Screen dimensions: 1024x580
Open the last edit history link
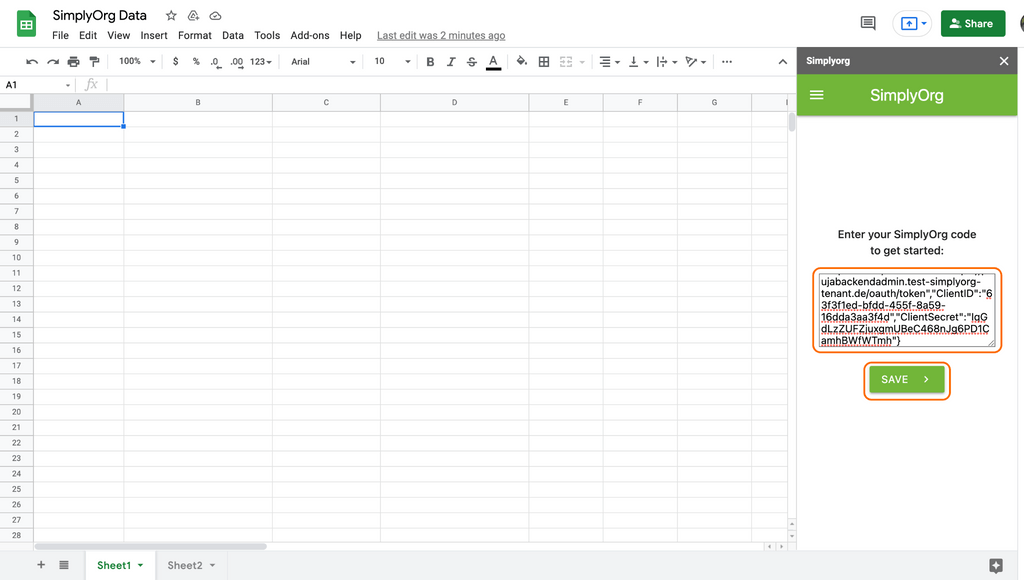(441, 35)
